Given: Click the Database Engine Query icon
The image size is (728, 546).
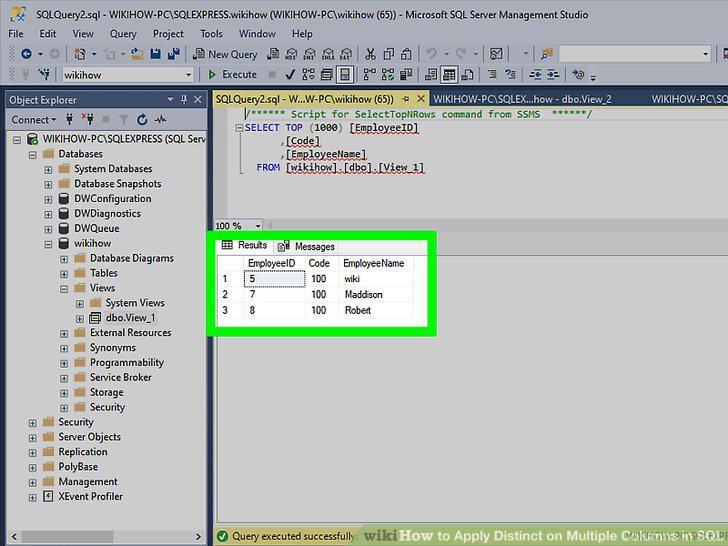Looking at the screenshot, I should (x=273, y=54).
